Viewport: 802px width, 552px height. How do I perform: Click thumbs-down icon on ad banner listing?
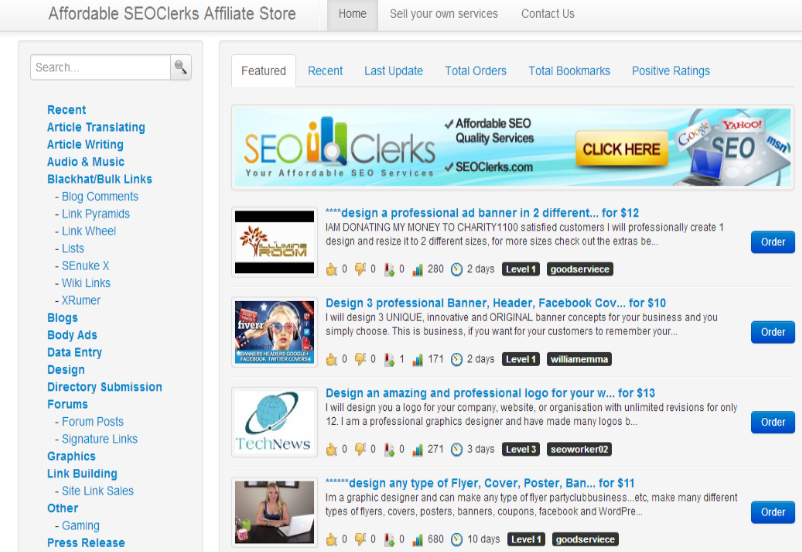360,269
